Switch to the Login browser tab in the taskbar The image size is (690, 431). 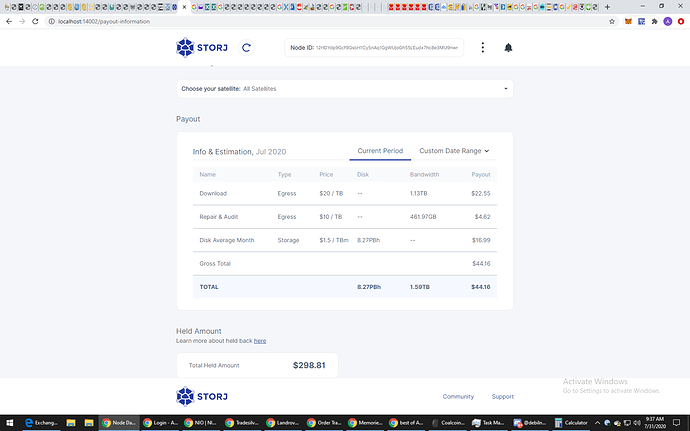pos(160,422)
